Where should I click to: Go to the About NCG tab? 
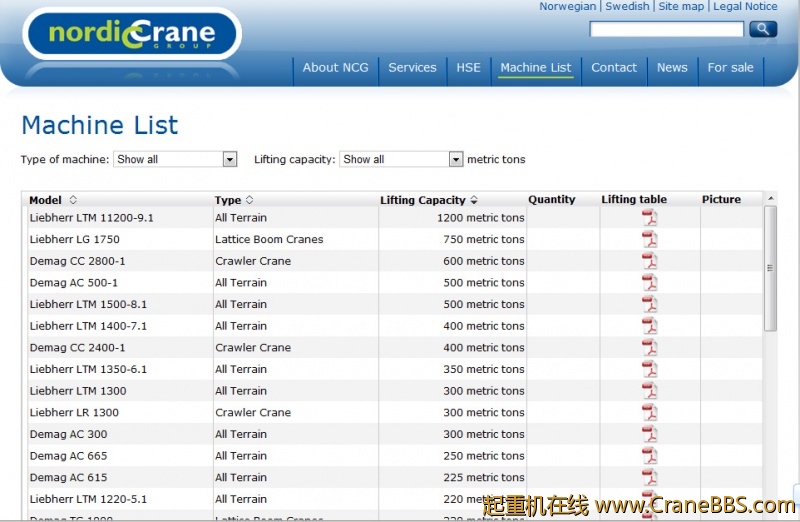coord(335,68)
